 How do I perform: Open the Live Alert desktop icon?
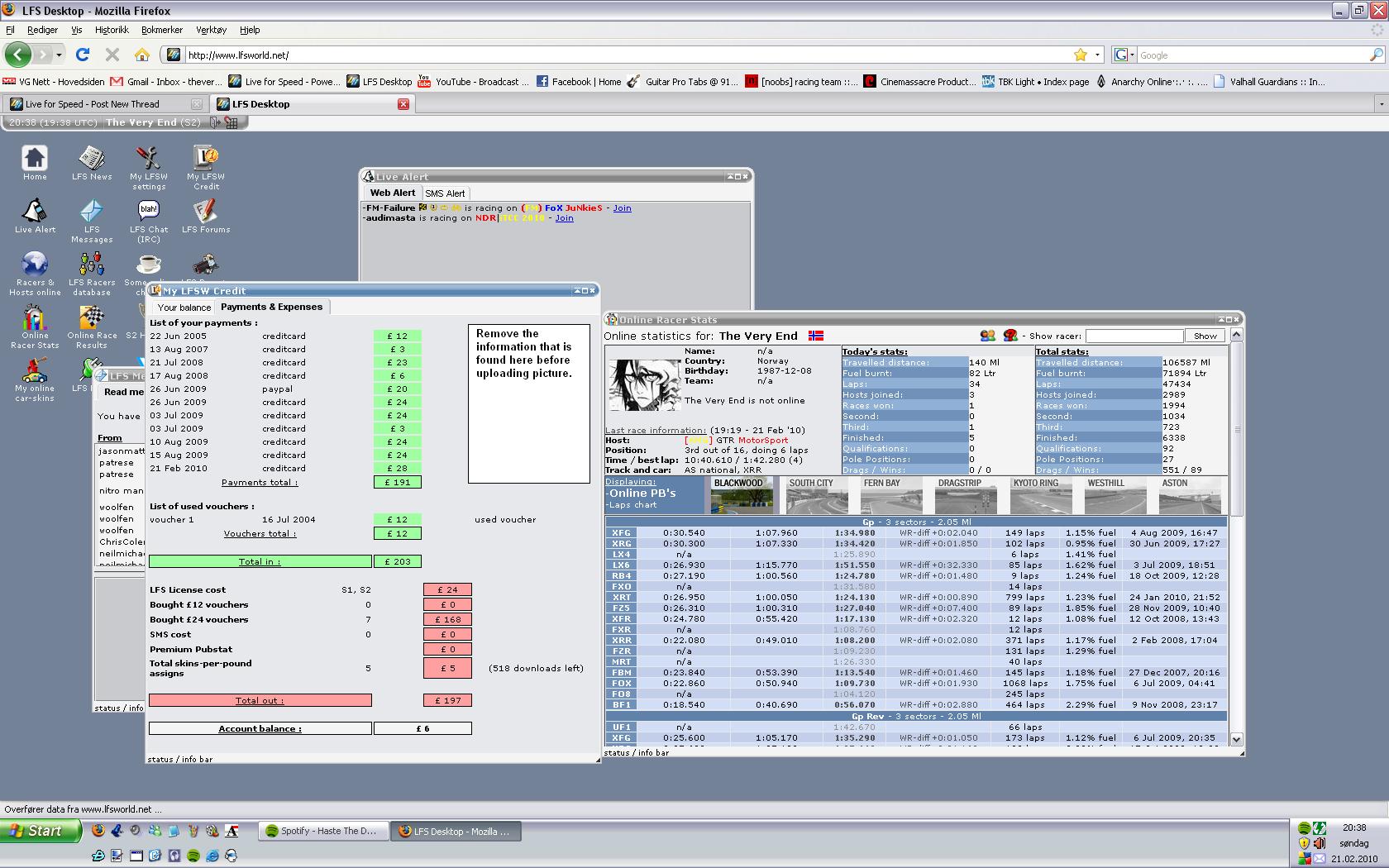35,216
